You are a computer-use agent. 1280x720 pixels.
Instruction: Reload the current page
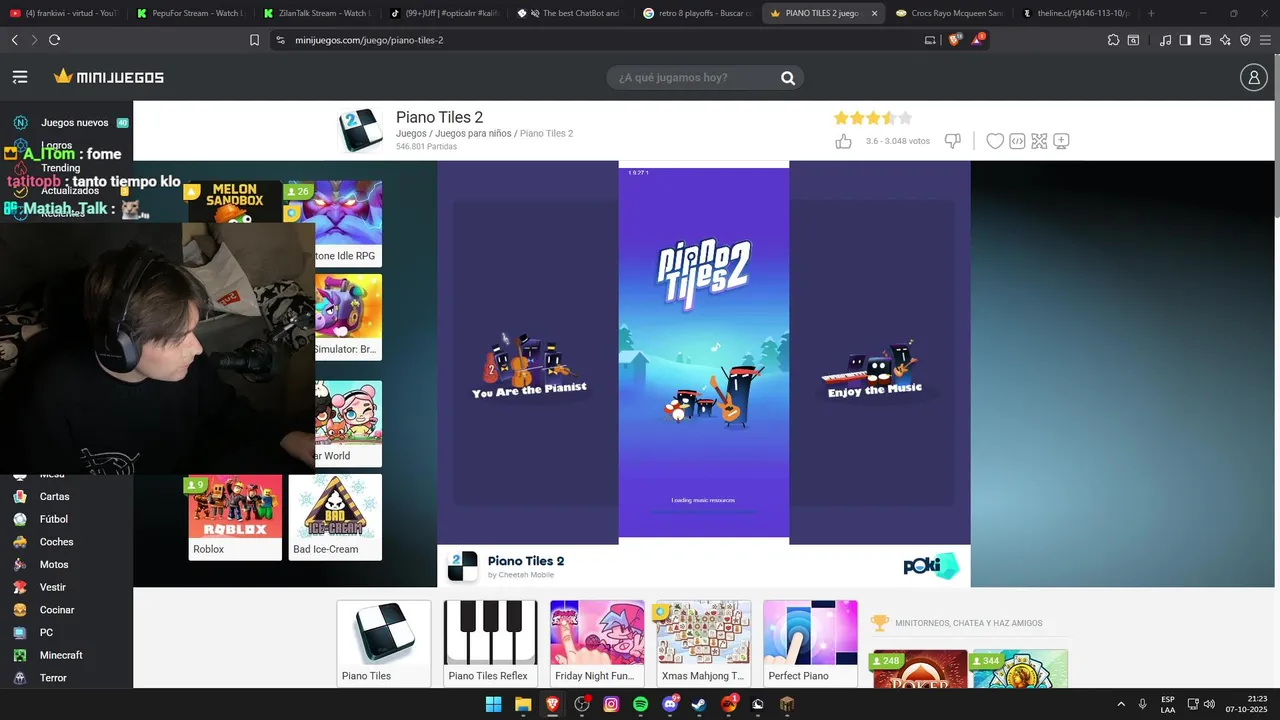[54, 40]
